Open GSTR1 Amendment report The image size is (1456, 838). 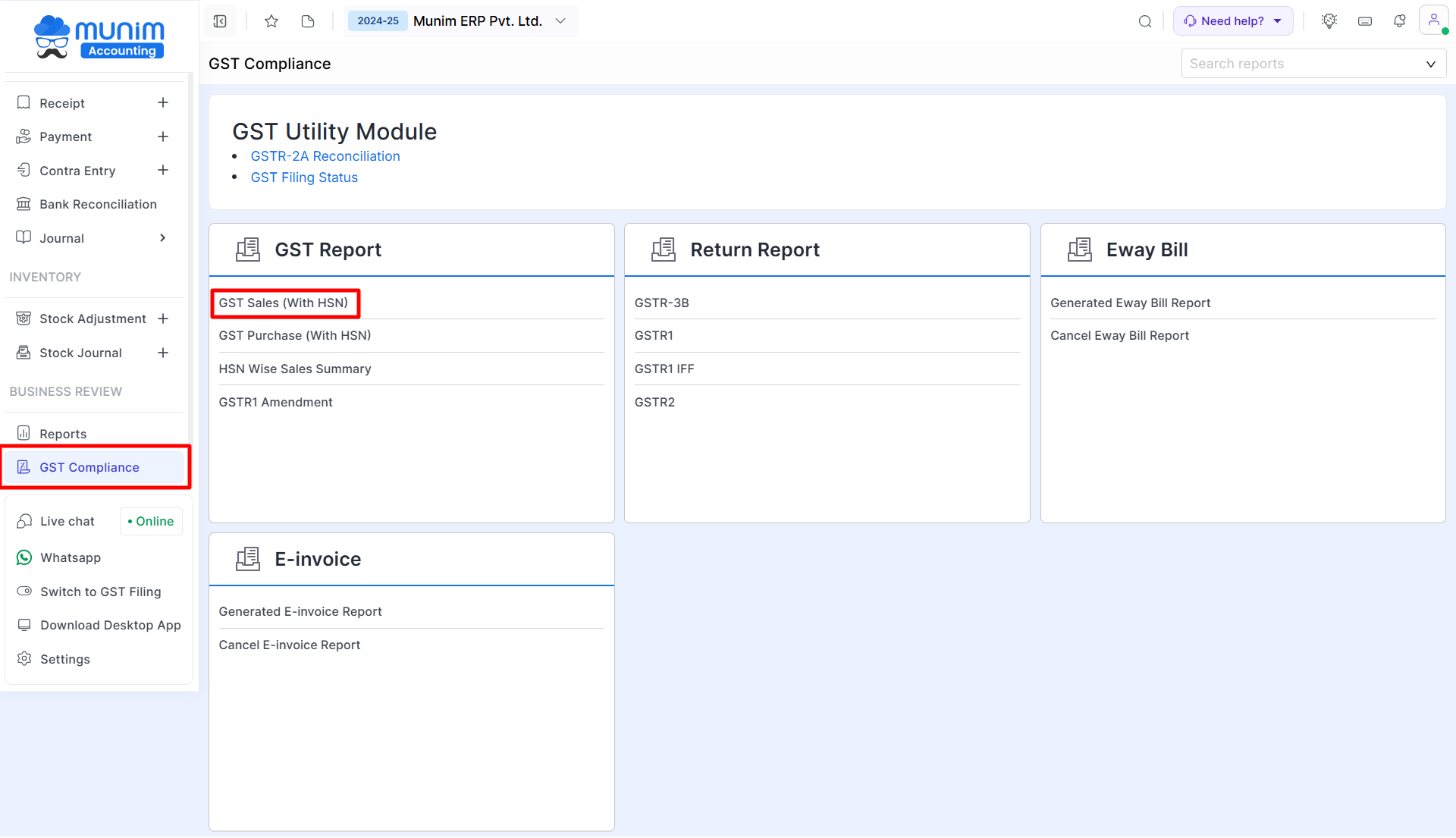click(276, 402)
